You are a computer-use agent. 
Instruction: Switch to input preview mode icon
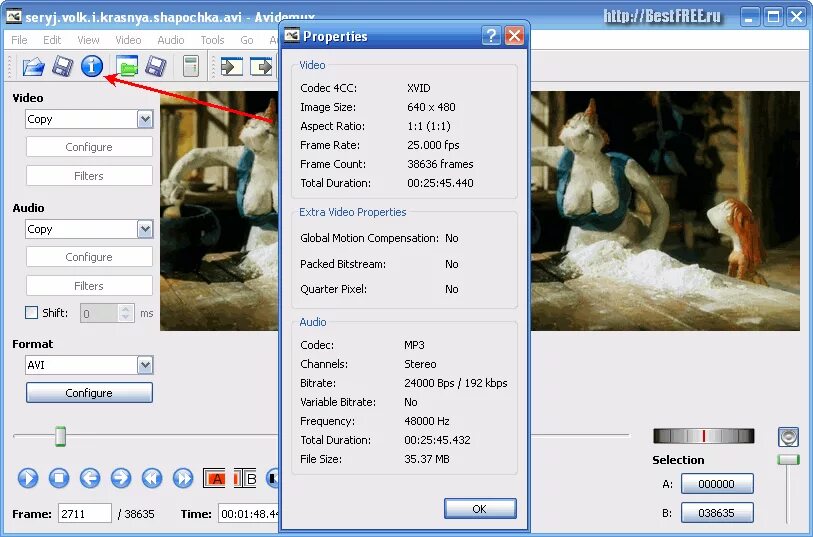232,66
